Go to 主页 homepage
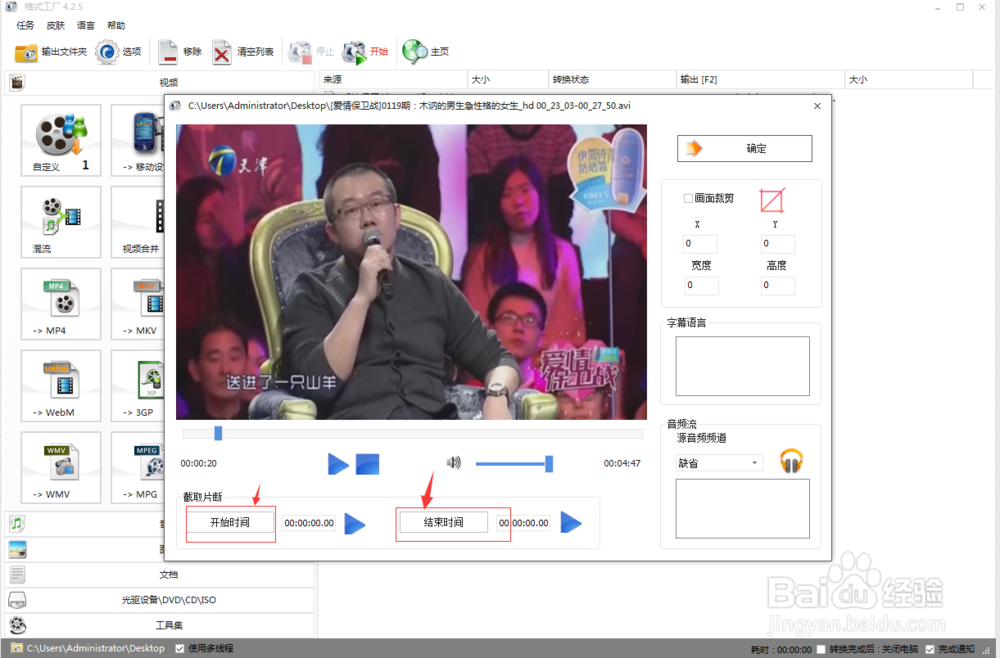 [x=426, y=52]
